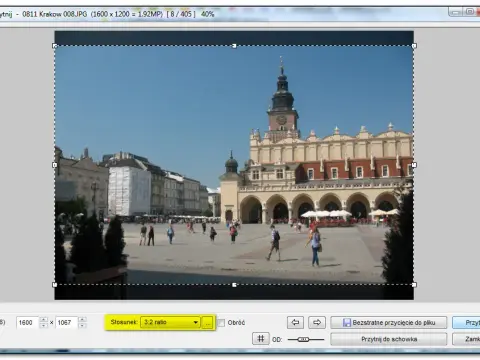
Task: Increase crop width with the up stepper
Action: pos(43,320)
